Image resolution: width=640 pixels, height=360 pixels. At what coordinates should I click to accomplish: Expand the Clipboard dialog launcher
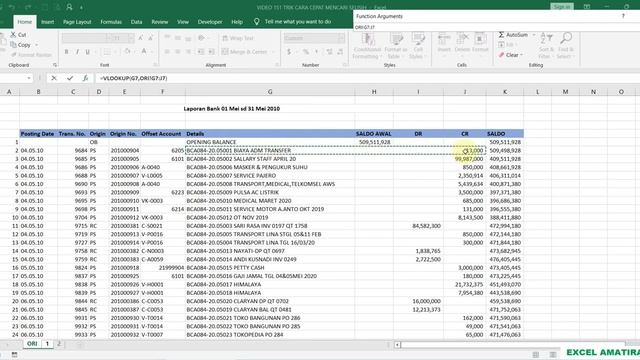pyautogui.click(x=54, y=65)
